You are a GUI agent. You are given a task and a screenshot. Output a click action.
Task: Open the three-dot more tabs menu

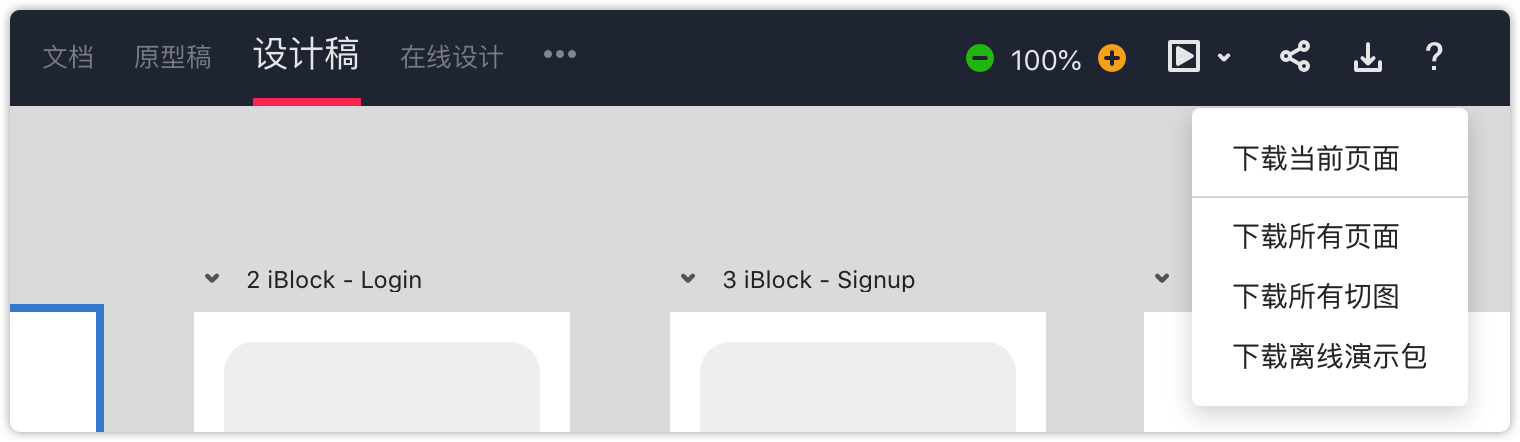(x=560, y=55)
